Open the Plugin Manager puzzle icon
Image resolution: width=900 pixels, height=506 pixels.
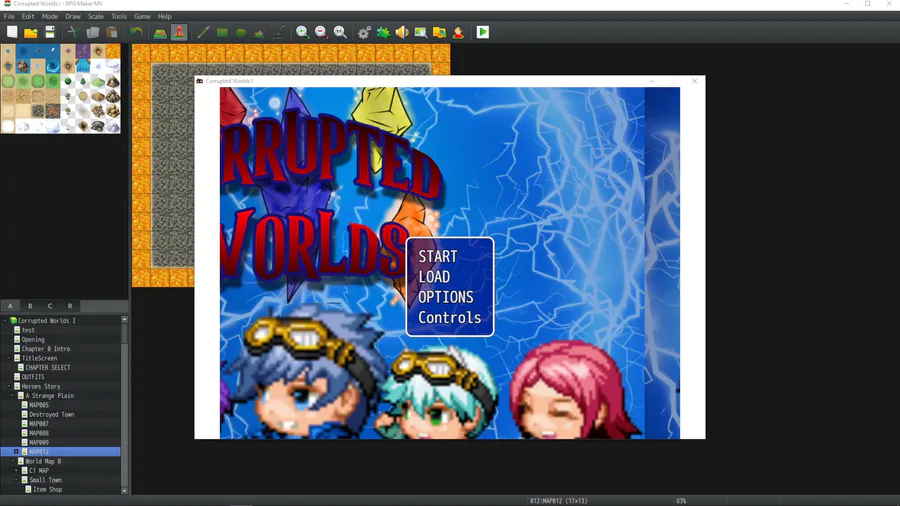tap(383, 32)
